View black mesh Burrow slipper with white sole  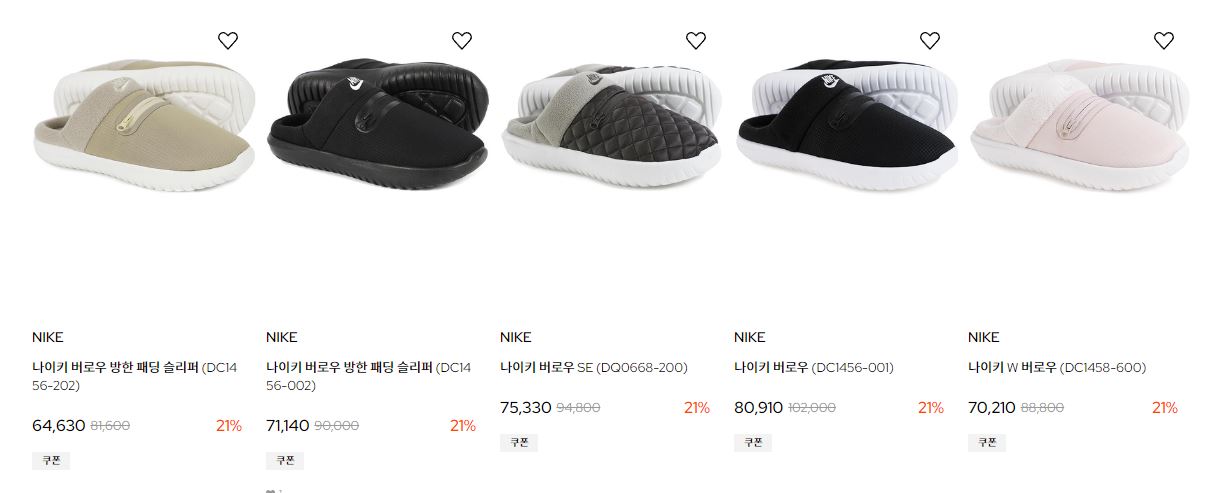pyautogui.click(x=846, y=125)
